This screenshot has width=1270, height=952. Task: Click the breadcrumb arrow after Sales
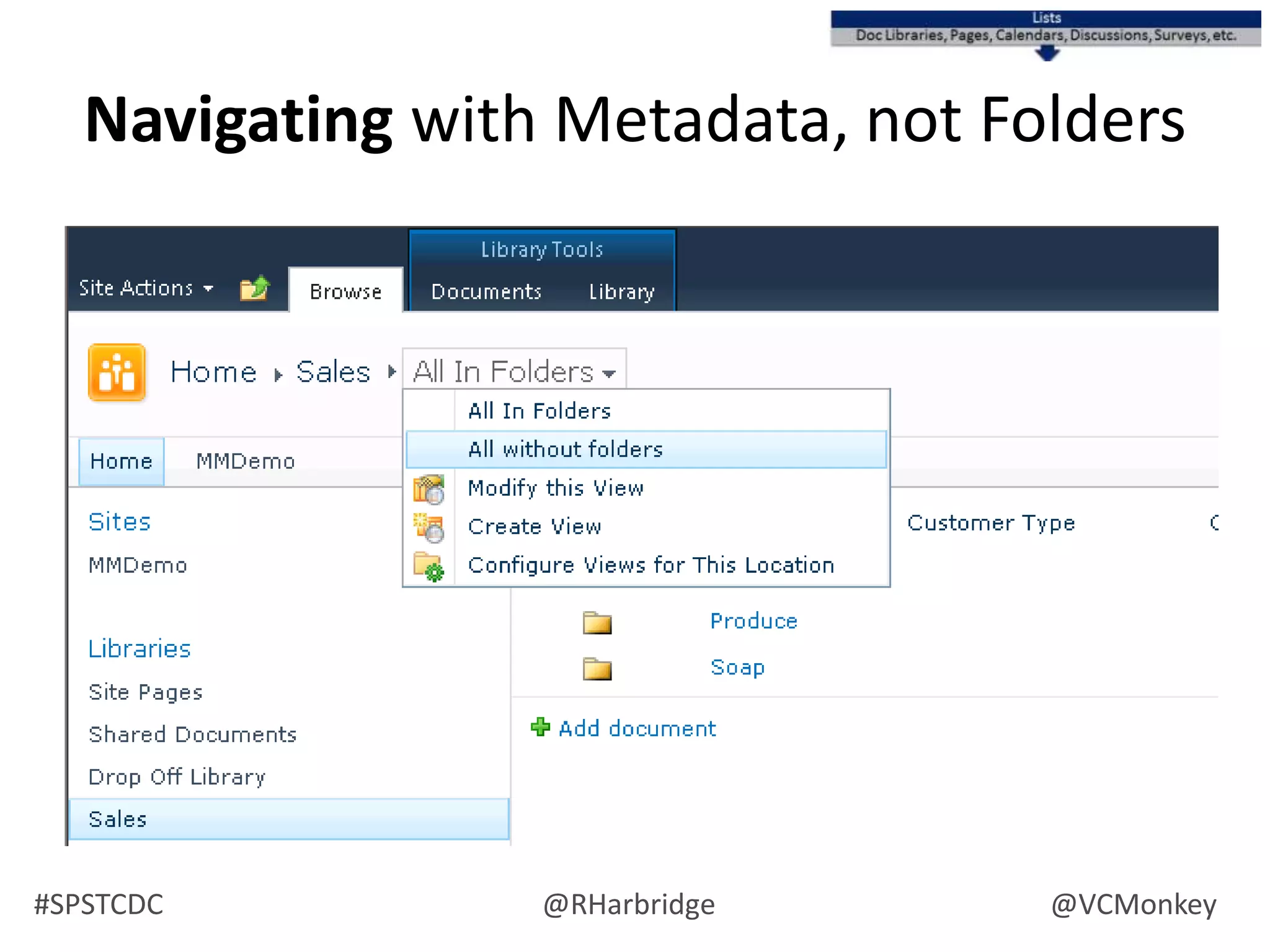click(392, 372)
